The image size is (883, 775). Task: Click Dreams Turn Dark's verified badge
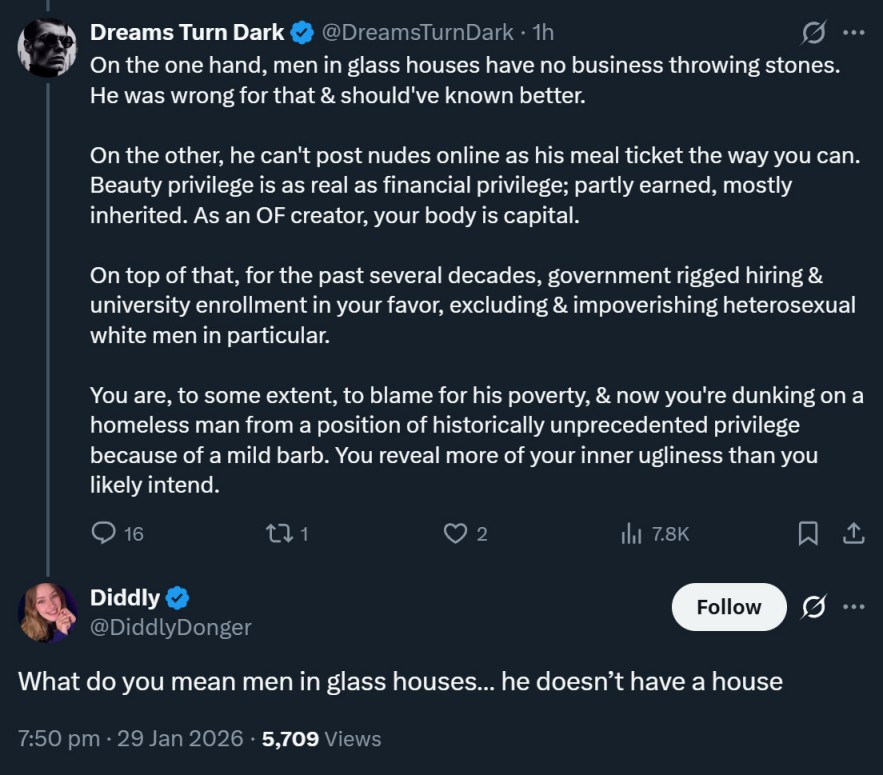(301, 32)
